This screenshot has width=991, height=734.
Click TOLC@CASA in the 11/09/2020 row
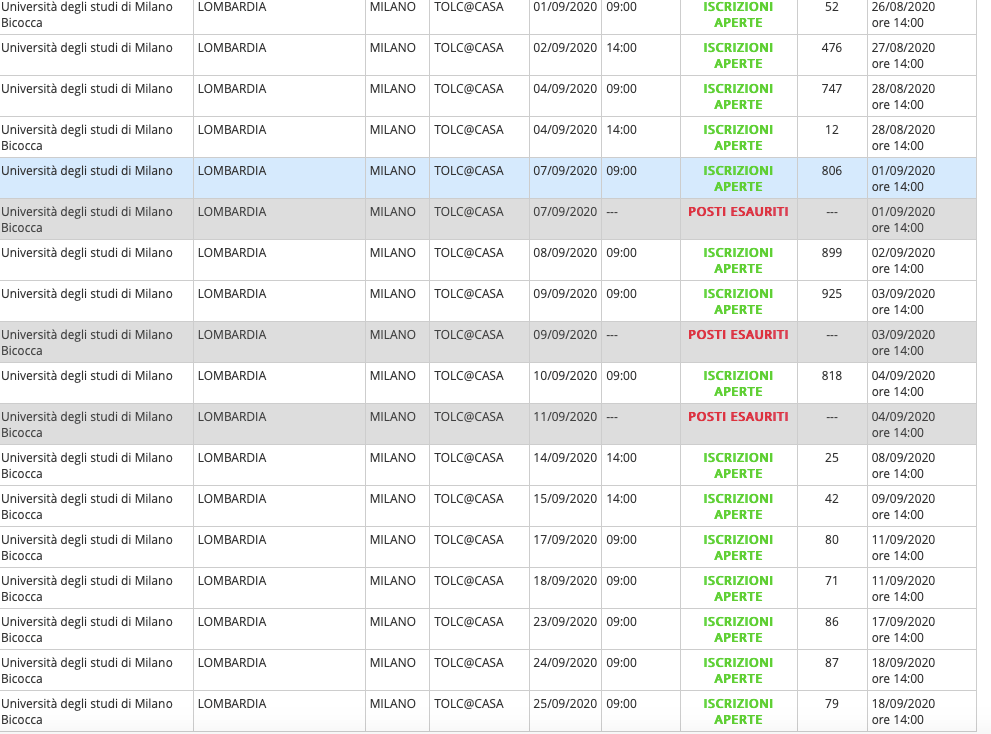click(468, 417)
